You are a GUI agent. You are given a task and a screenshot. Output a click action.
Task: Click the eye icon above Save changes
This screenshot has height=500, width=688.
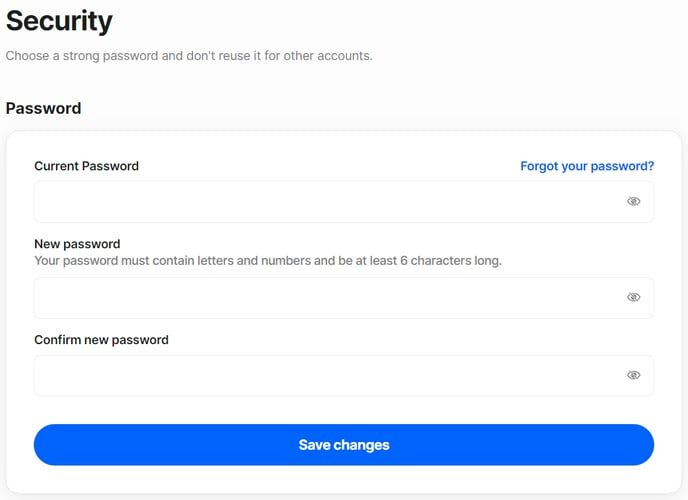[x=633, y=375]
